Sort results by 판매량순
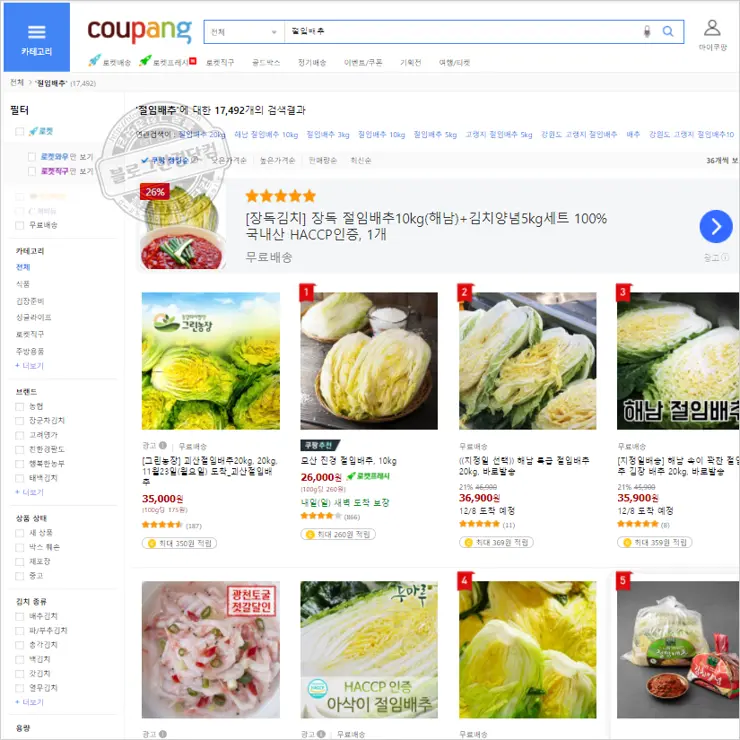Image resolution: width=740 pixels, height=740 pixels. pos(323,160)
